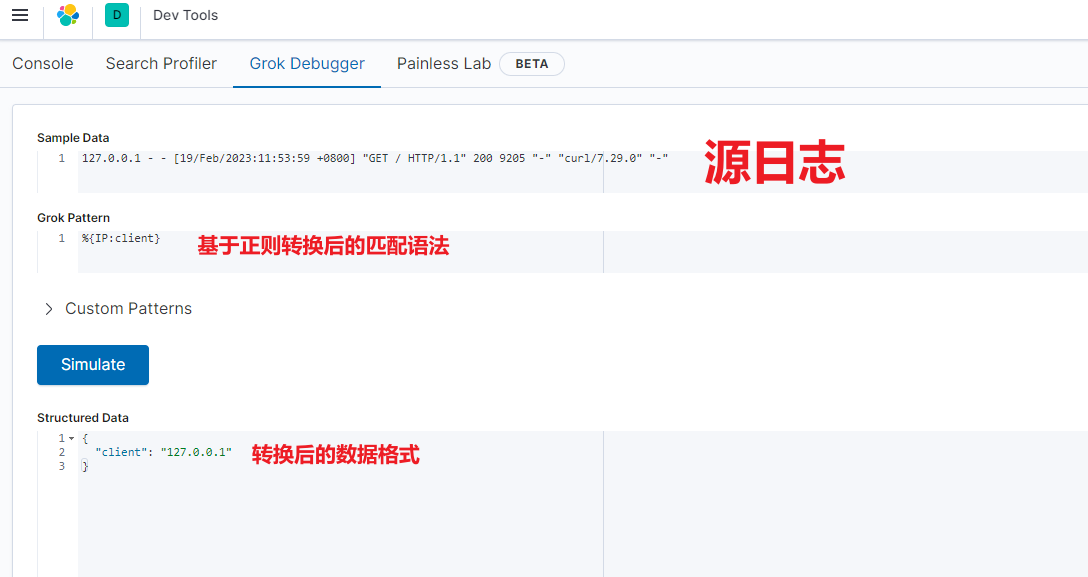Click the log line in Sample Data
The height and width of the screenshot is (577, 1088).
[x=374, y=158]
